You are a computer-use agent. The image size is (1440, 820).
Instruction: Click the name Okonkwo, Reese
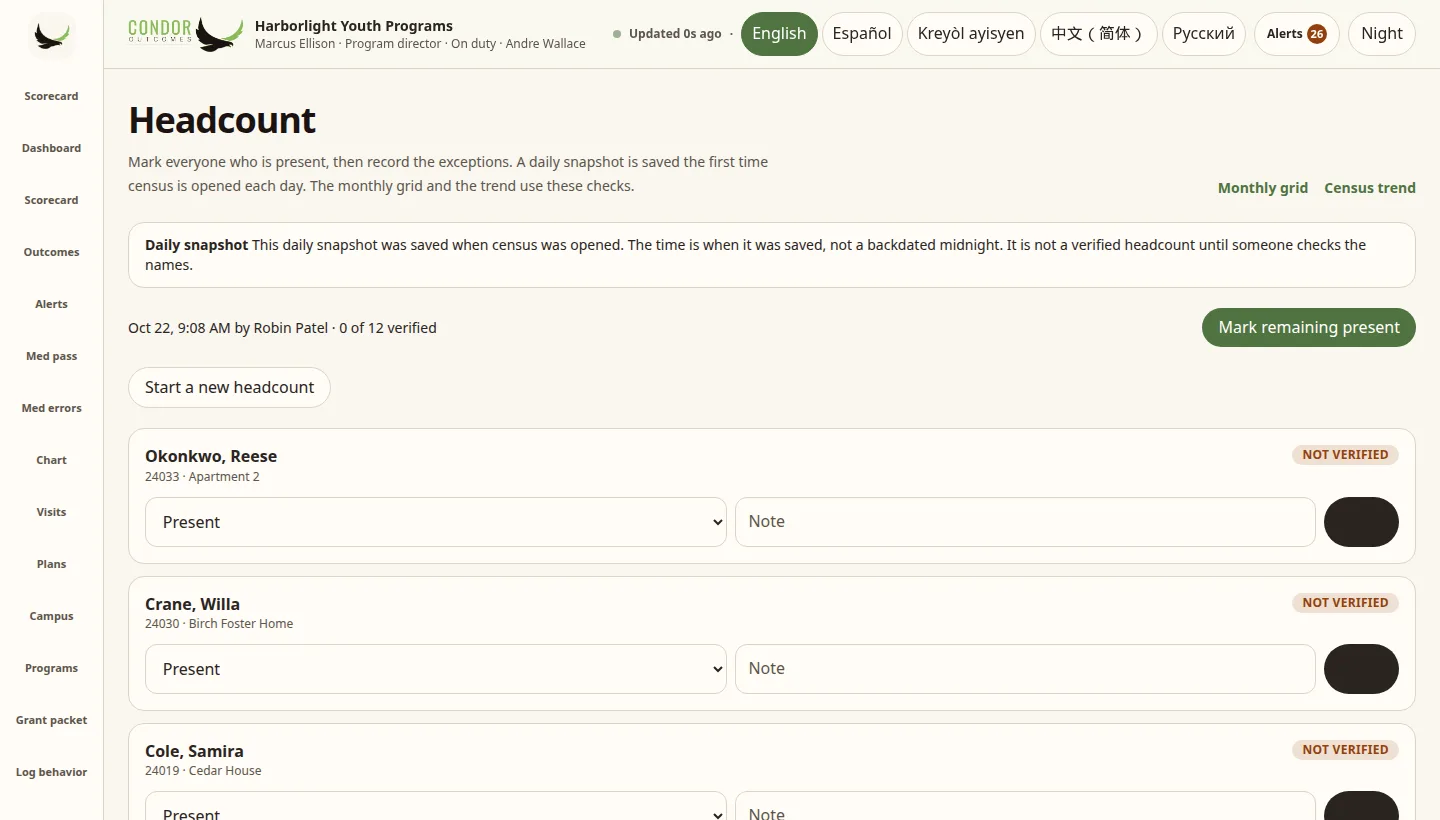pos(211,456)
